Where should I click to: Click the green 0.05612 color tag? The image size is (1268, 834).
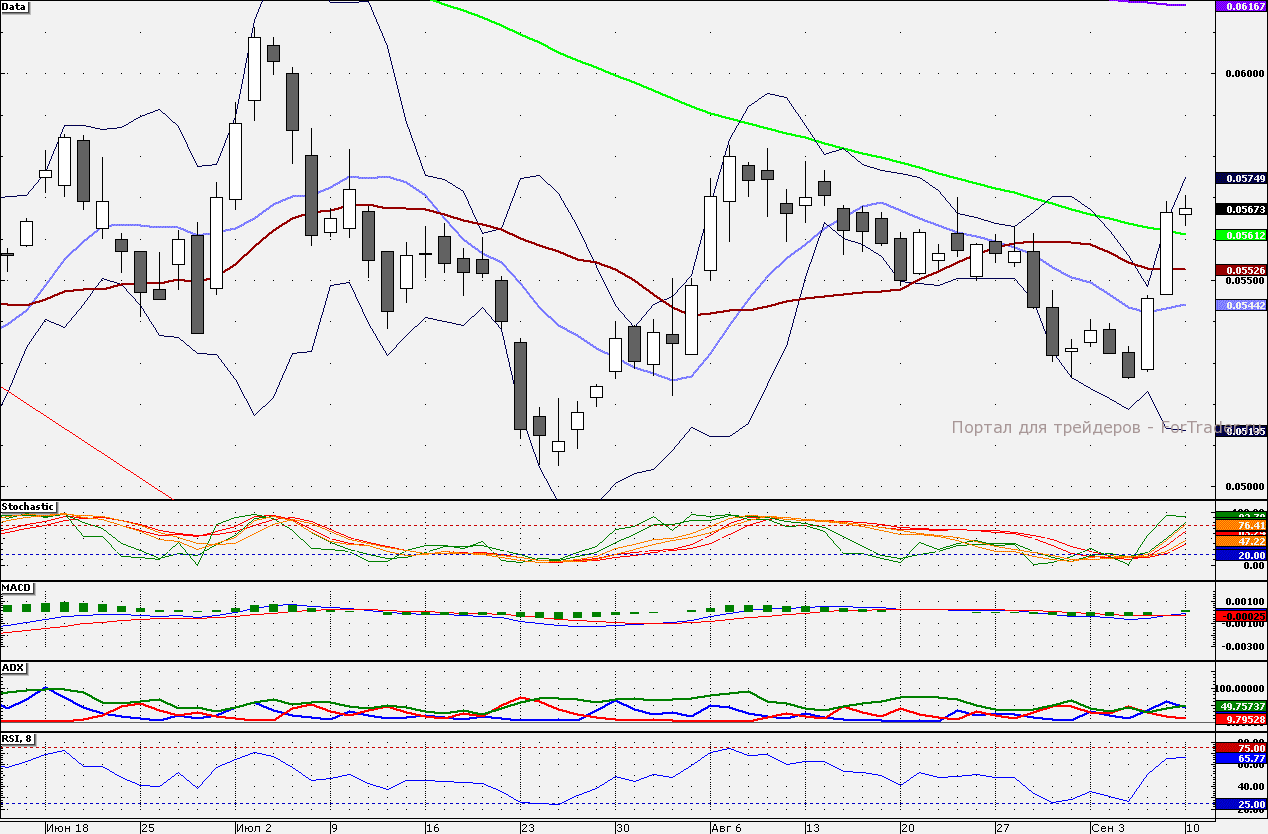point(1240,236)
